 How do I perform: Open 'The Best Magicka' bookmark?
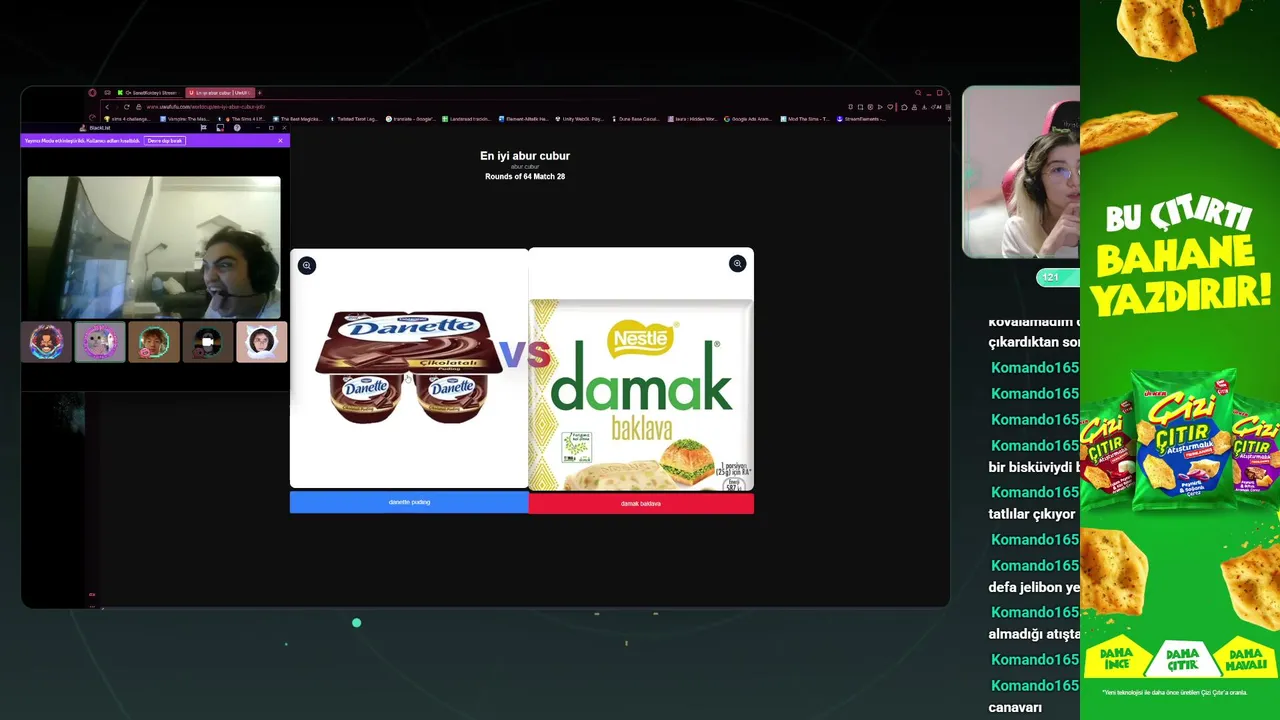tap(297, 119)
